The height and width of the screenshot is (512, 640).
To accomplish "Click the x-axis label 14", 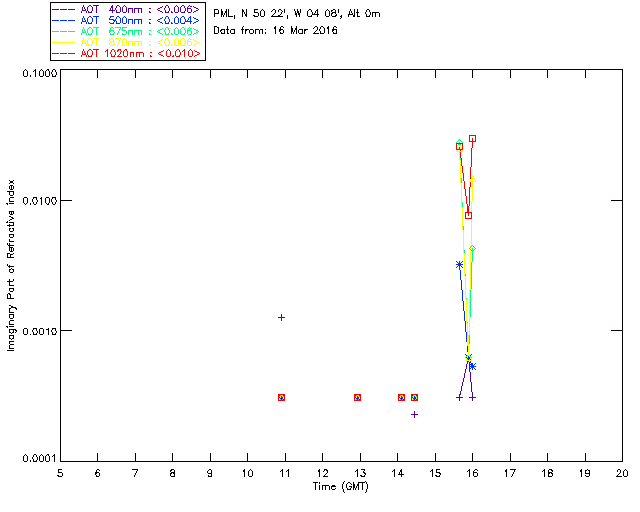I will [x=398, y=473].
